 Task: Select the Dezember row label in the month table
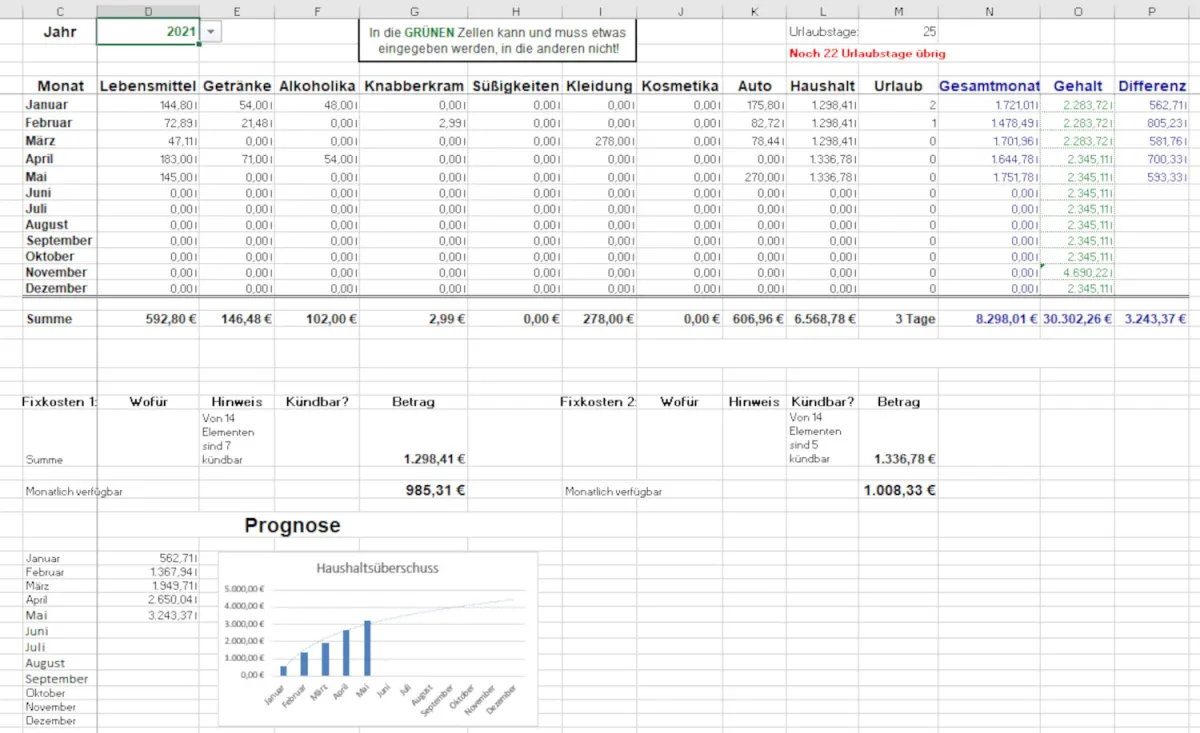[x=61, y=289]
